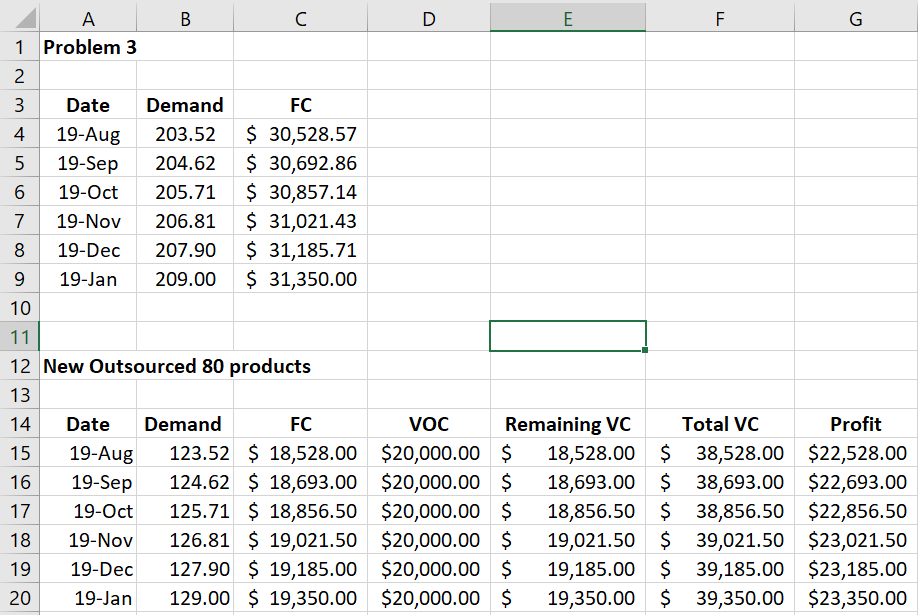This screenshot has height=615, width=918.
Task: Click demand value 125.71
Action: (185, 511)
